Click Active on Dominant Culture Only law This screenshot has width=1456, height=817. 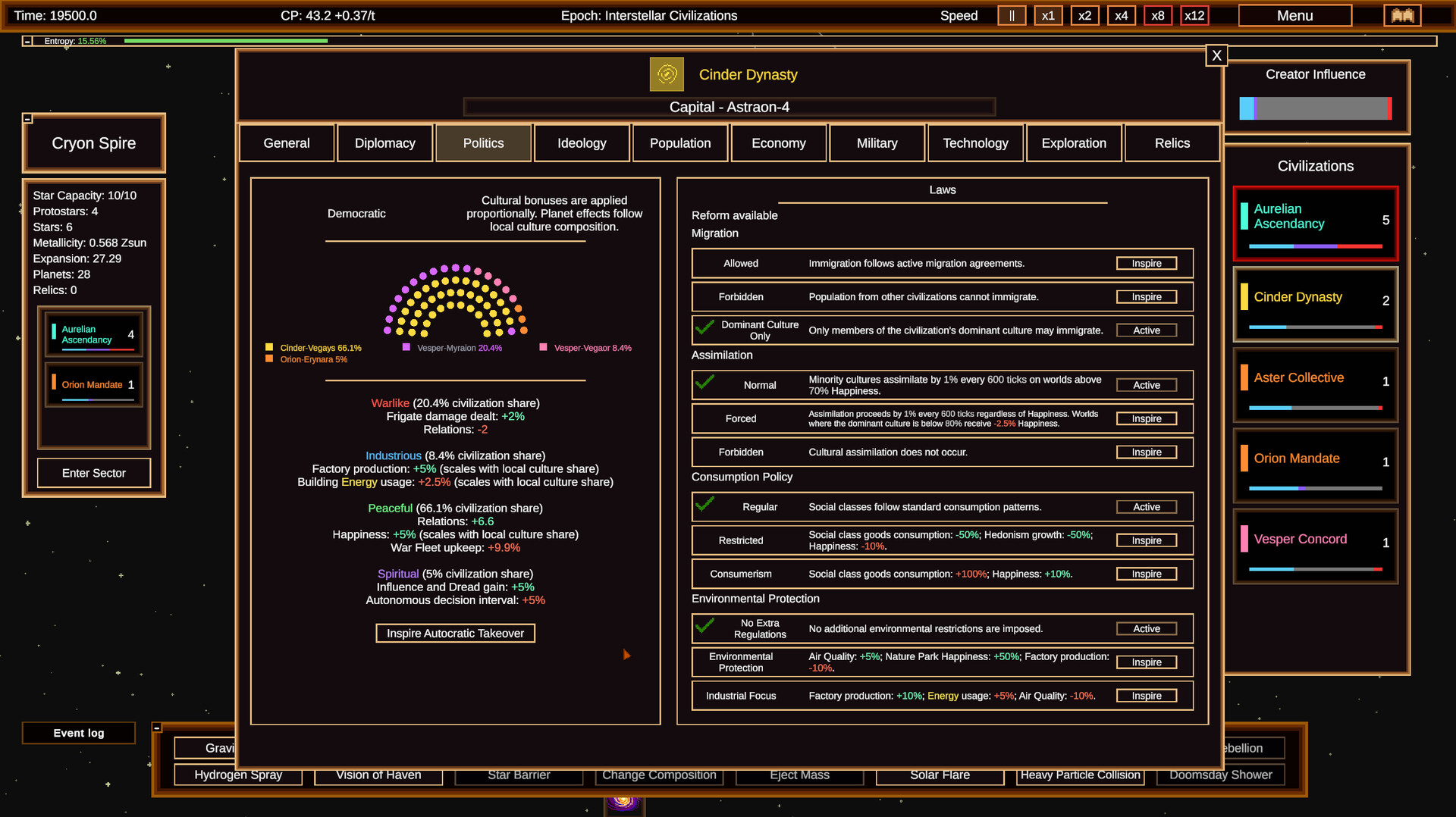tap(1147, 330)
